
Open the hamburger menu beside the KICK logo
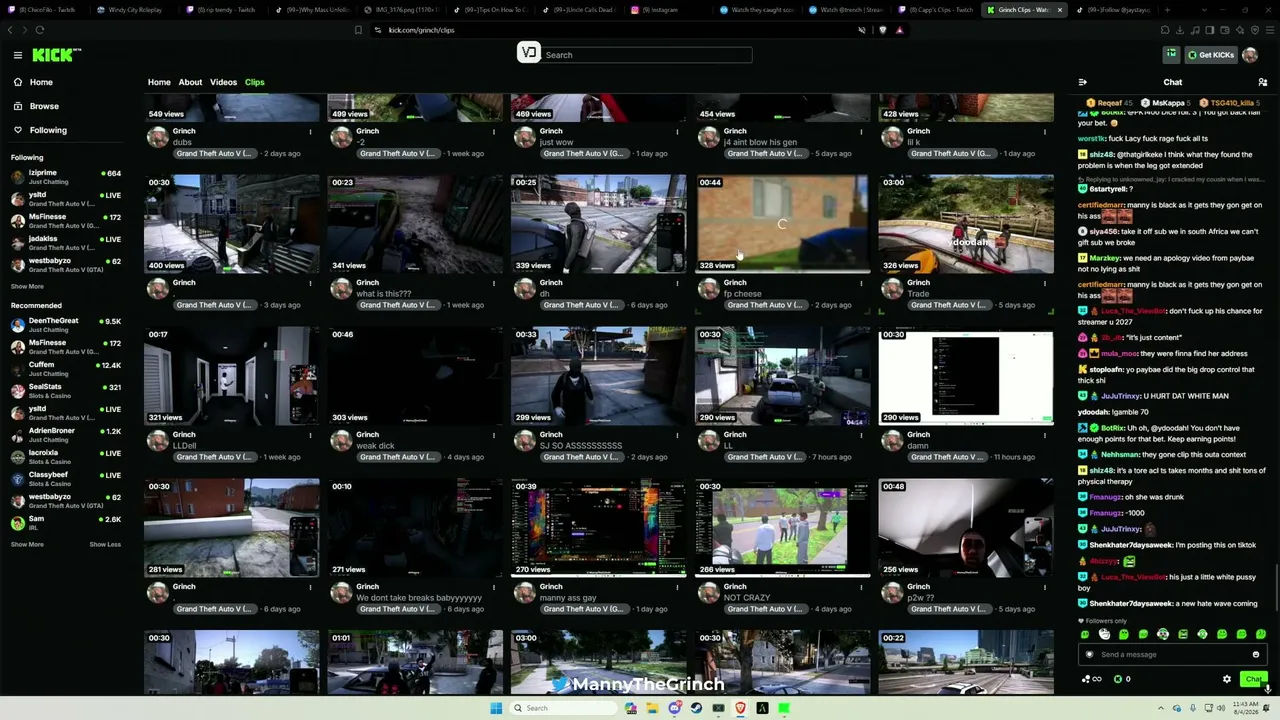(x=17, y=55)
